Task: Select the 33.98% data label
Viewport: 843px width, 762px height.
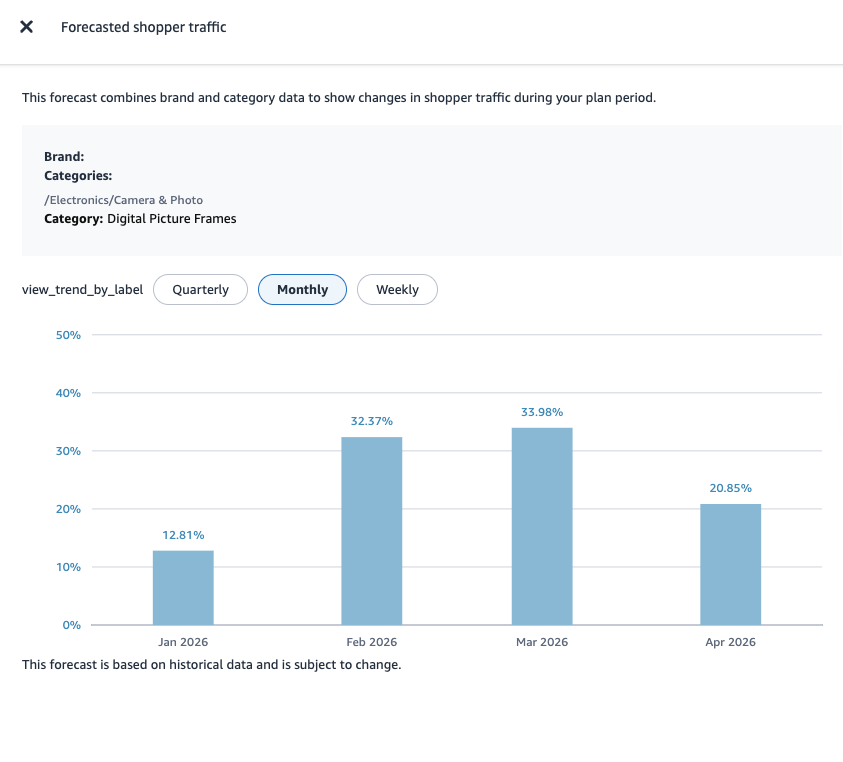Action: tap(542, 411)
